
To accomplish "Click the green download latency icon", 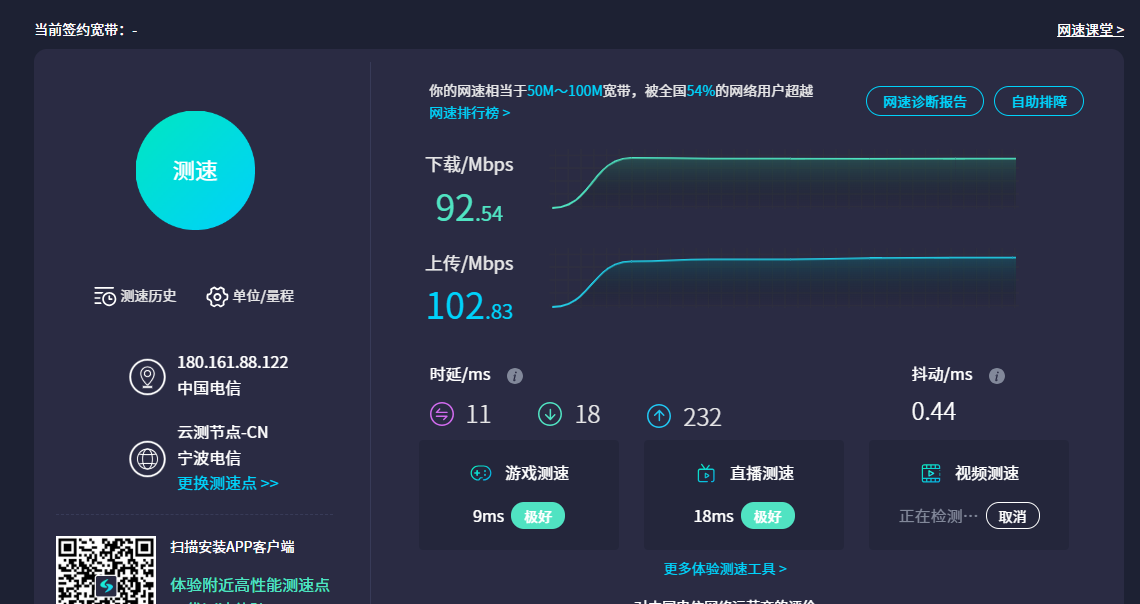I will 550,414.
